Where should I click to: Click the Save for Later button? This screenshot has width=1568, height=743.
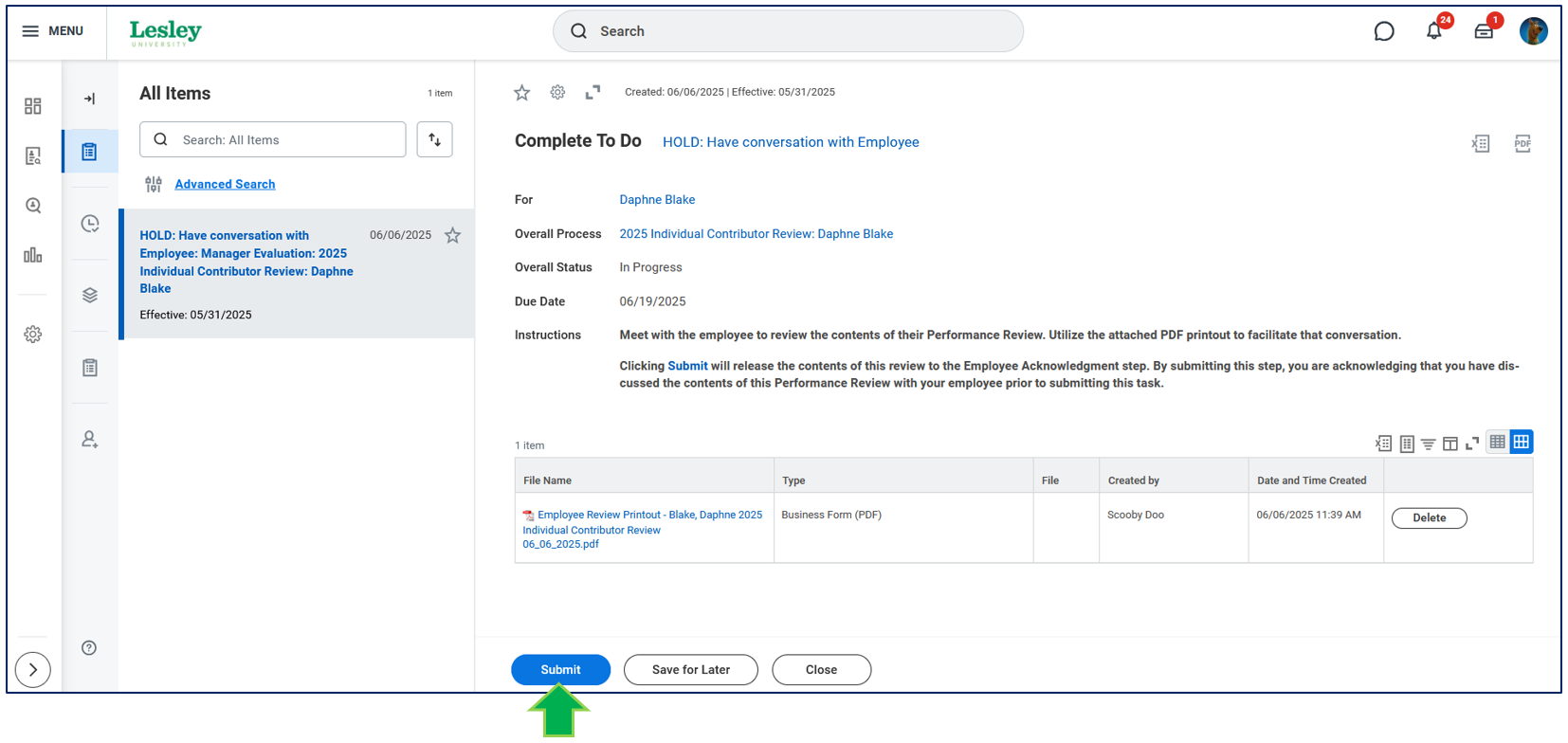click(691, 669)
